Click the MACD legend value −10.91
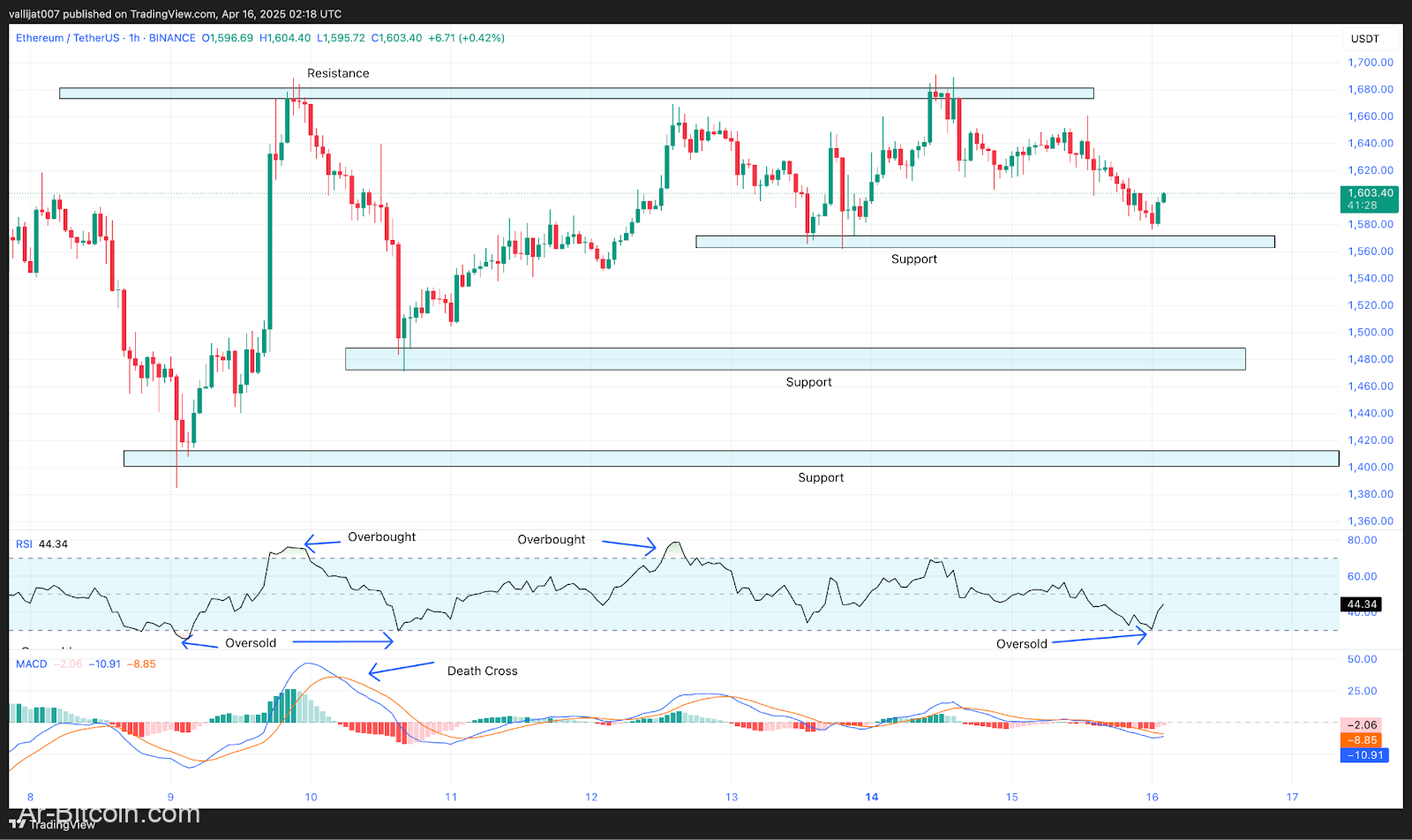The height and width of the screenshot is (840, 1412). pos(105,664)
